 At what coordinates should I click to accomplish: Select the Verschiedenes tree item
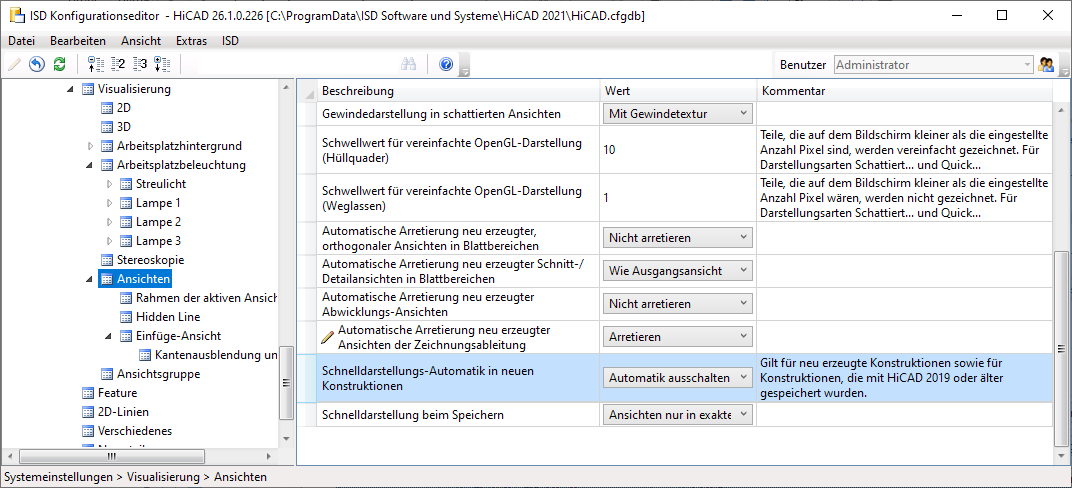pyautogui.click(x=135, y=431)
